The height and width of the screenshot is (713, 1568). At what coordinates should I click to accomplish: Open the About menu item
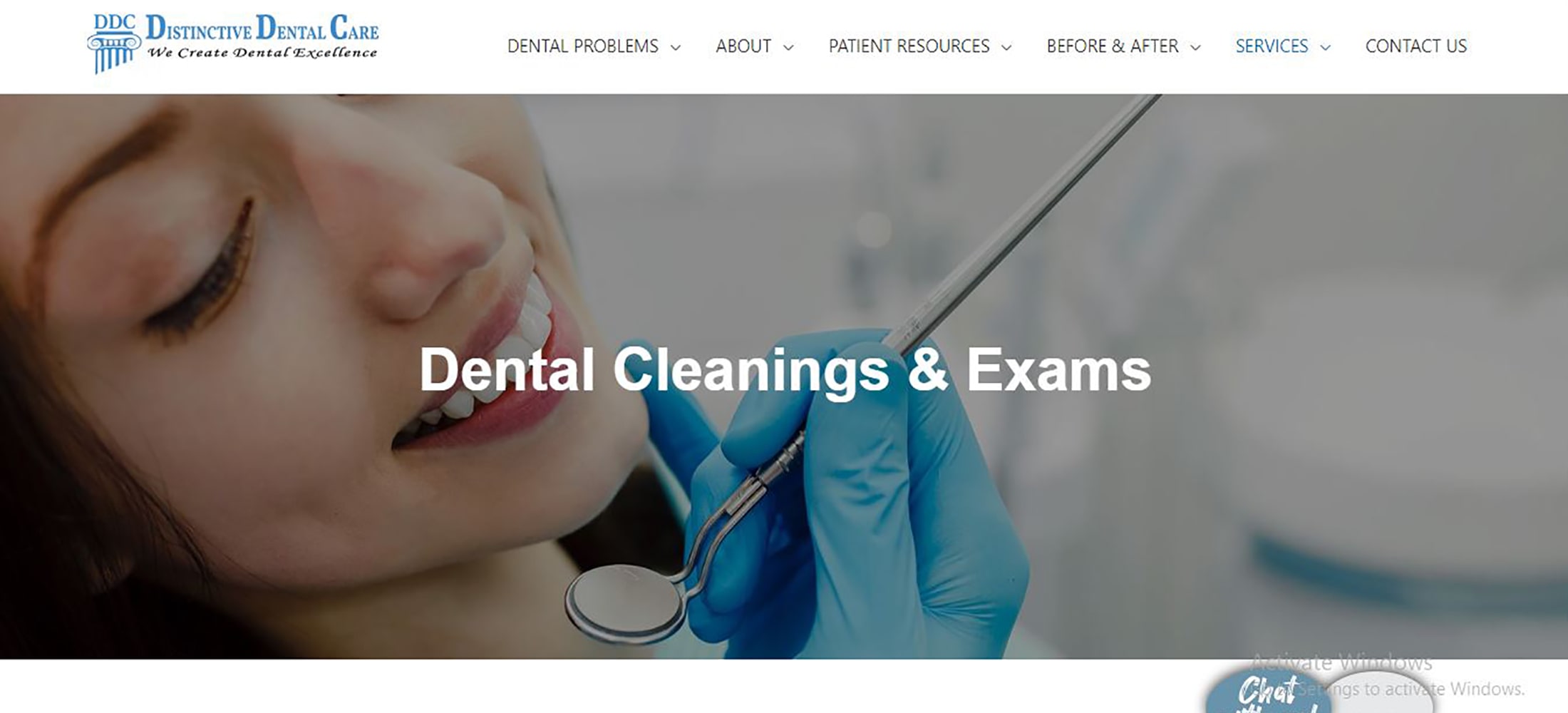pos(743,46)
